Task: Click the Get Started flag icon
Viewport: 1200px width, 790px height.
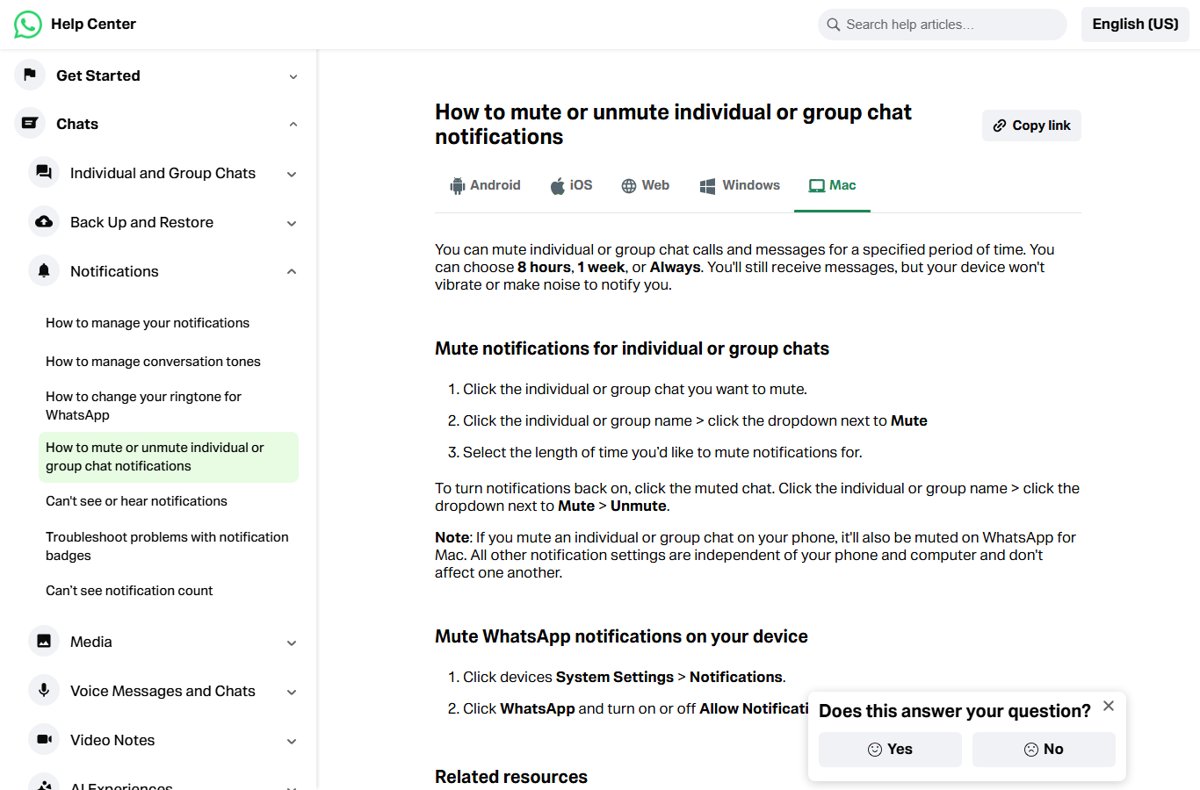Action: [30, 75]
